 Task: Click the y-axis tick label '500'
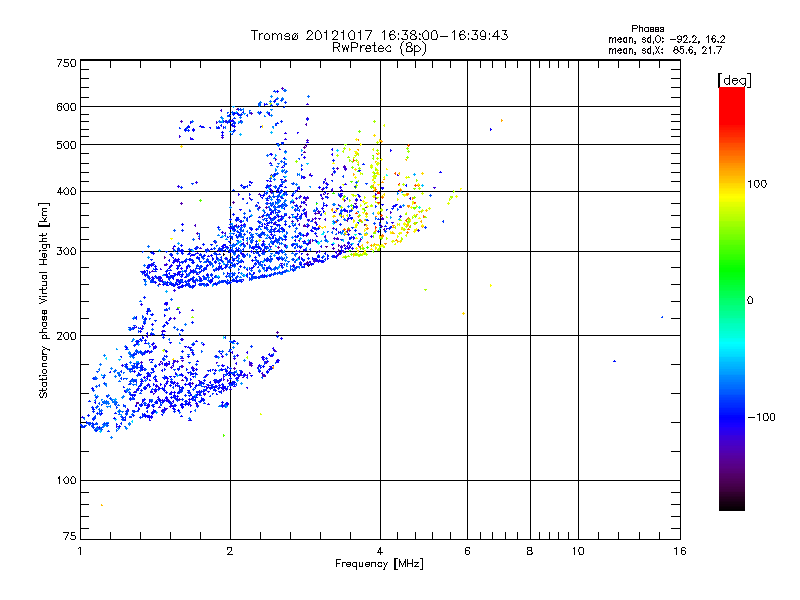click(66, 145)
